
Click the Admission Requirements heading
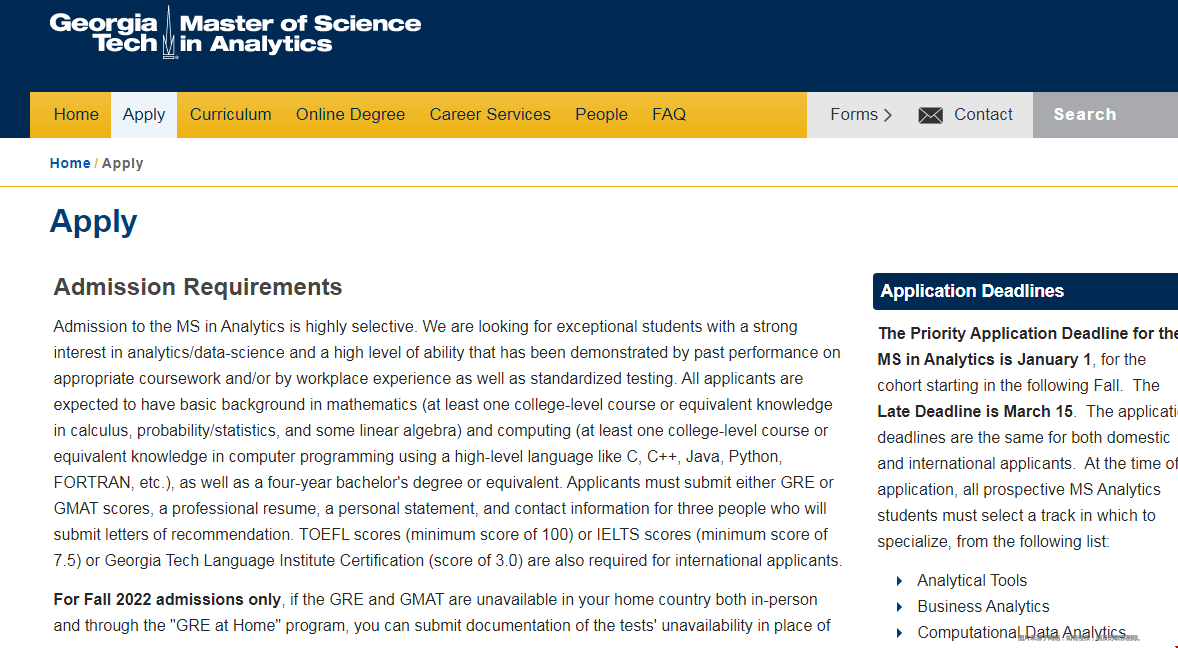coord(198,287)
